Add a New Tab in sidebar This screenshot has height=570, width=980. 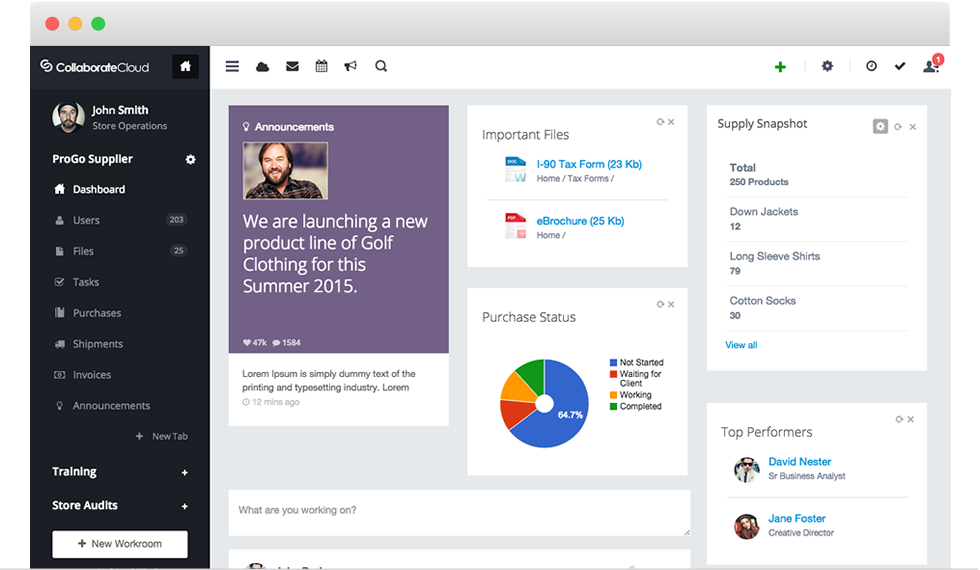(x=162, y=436)
